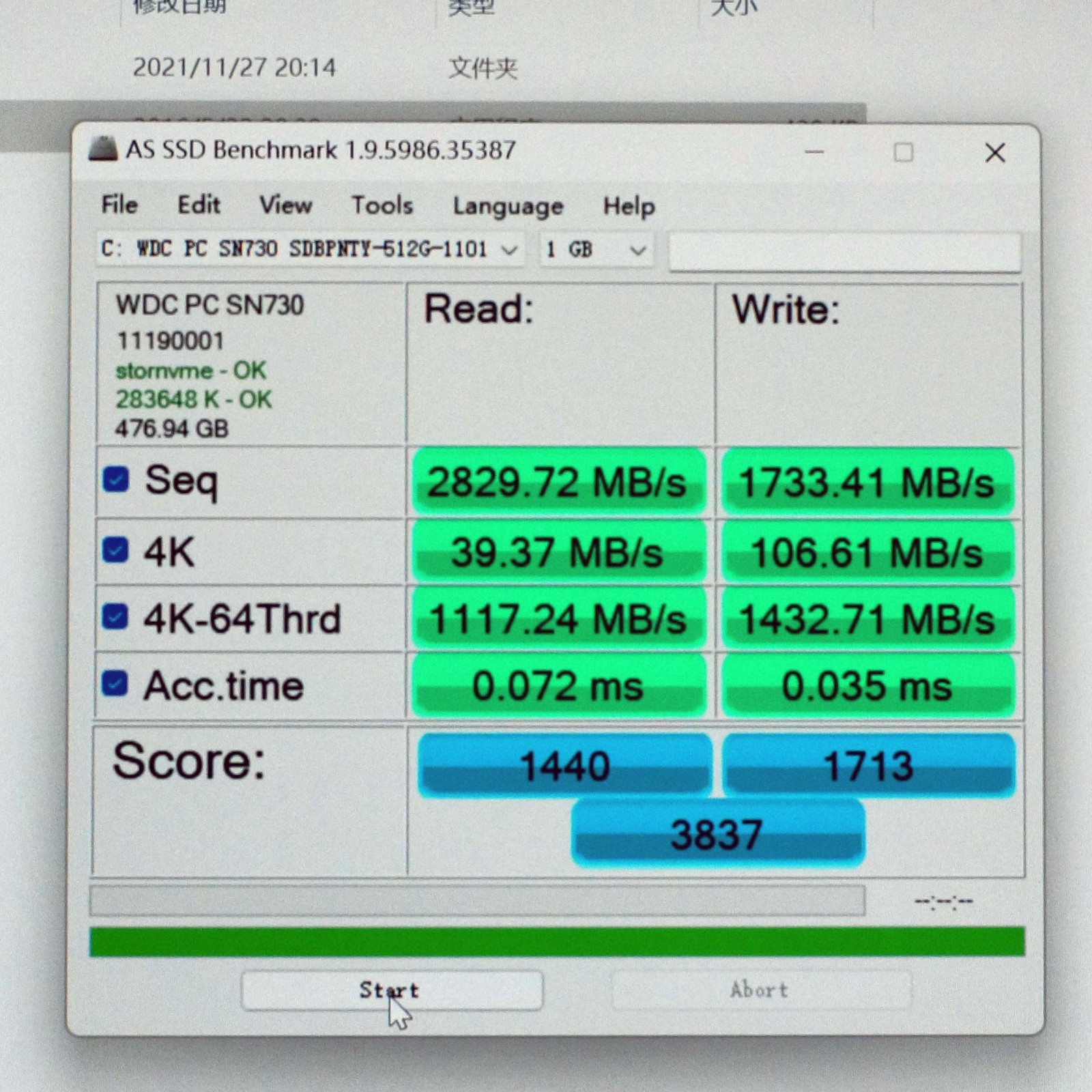The width and height of the screenshot is (1092, 1092).
Task: Click Seq read result 2829.72 MB/s
Action: point(559,482)
